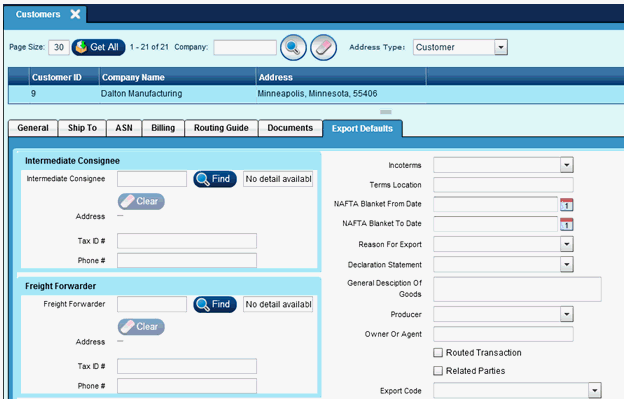Find an Intermediate Consignee
Image resolution: width=624 pixels, height=399 pixels.
215,179
